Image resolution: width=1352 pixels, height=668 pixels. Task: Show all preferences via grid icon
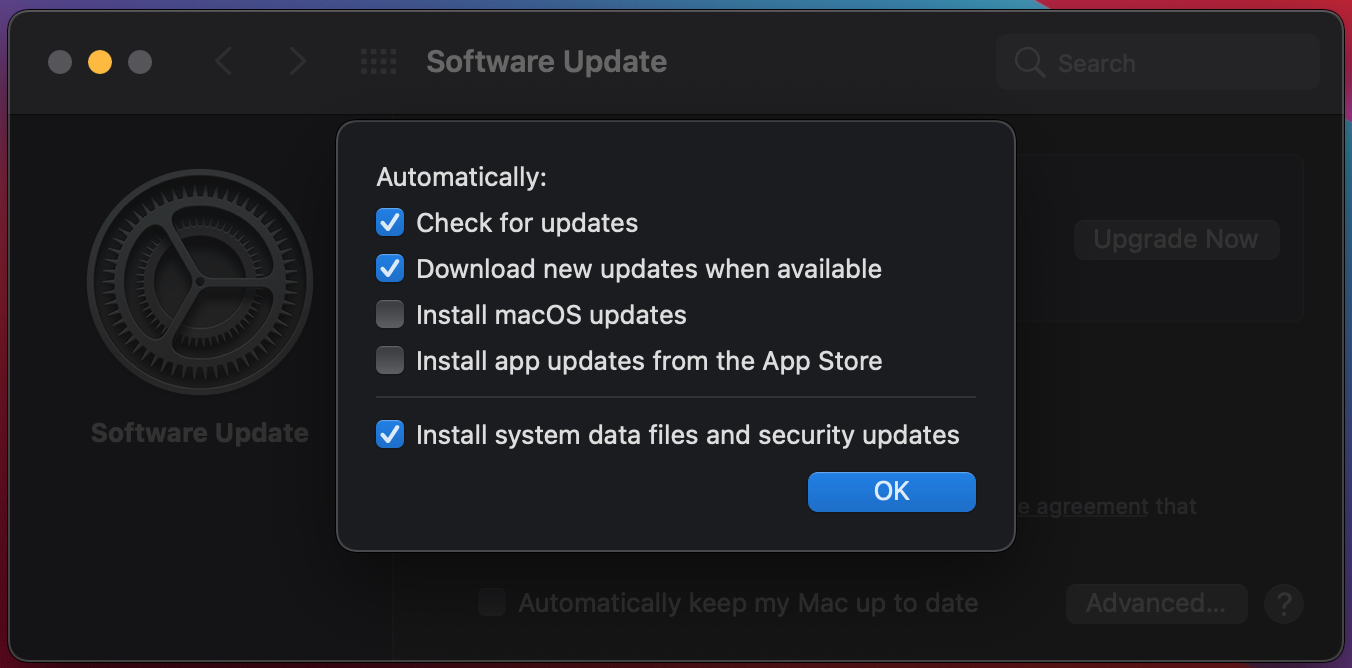pyautogui.click(x=379, y=62)
